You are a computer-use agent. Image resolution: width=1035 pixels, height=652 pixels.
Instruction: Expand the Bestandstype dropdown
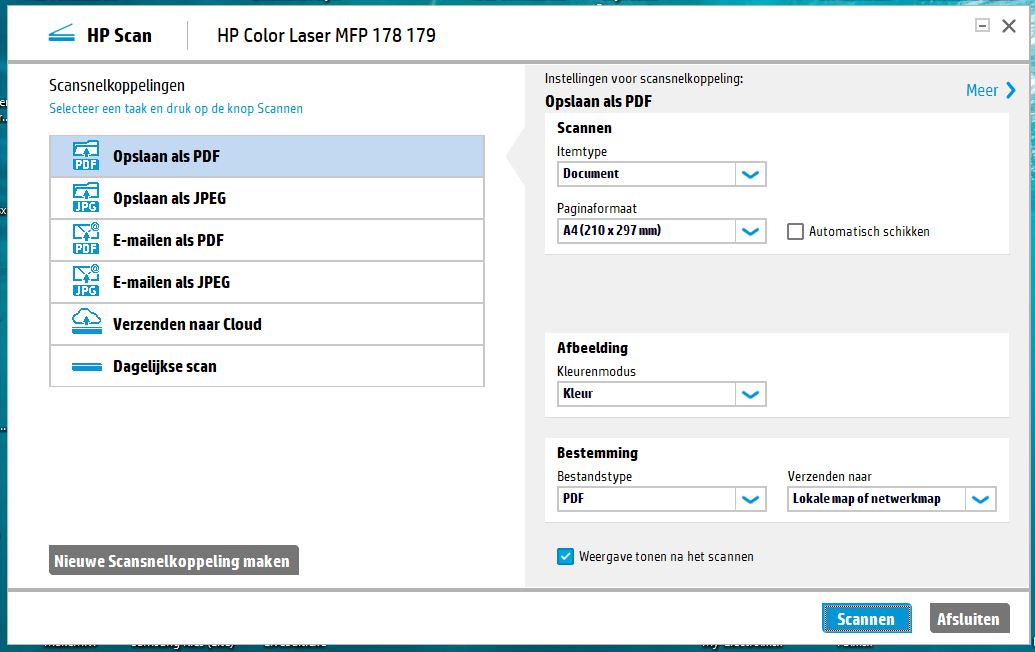pyautogui.click(x=751, y=499)
